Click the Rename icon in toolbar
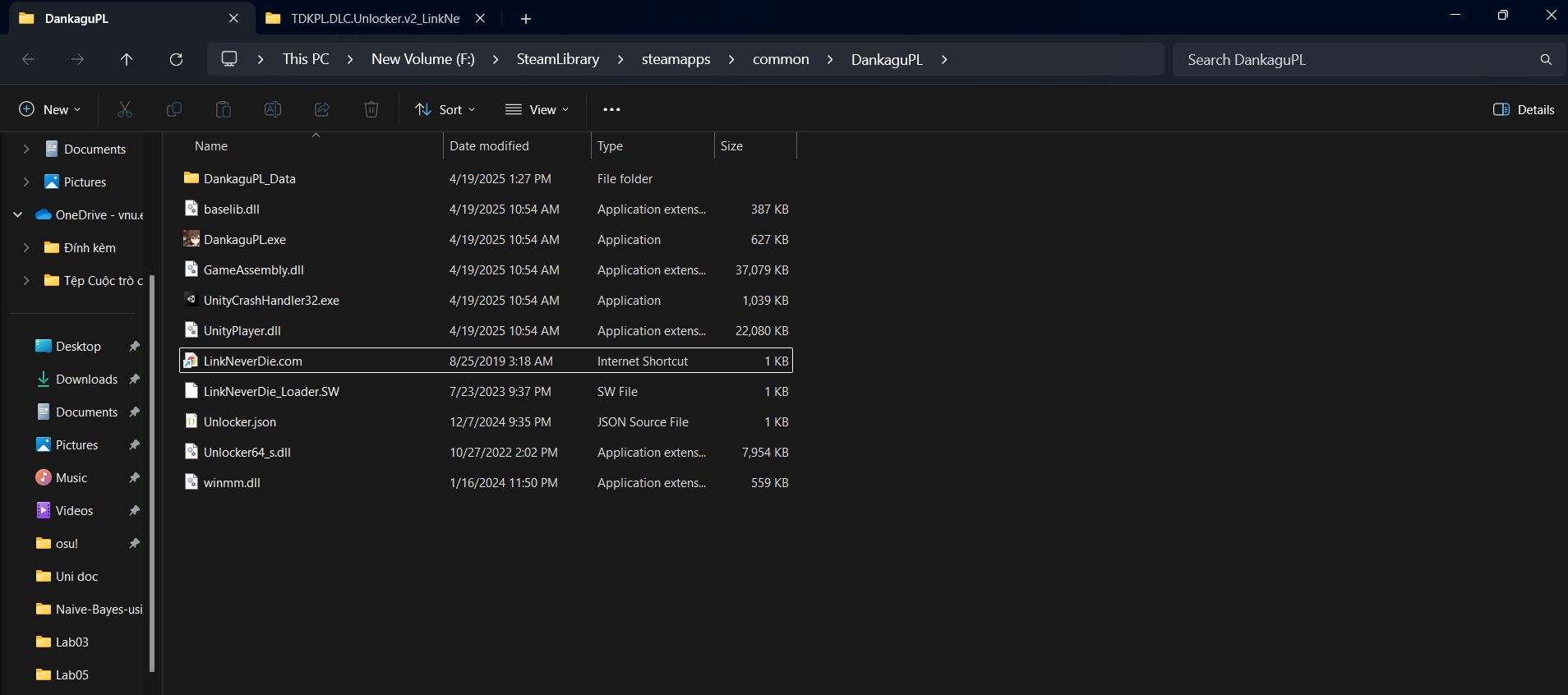Viewport: 1568px width, 695px height. tap(273, 109)
